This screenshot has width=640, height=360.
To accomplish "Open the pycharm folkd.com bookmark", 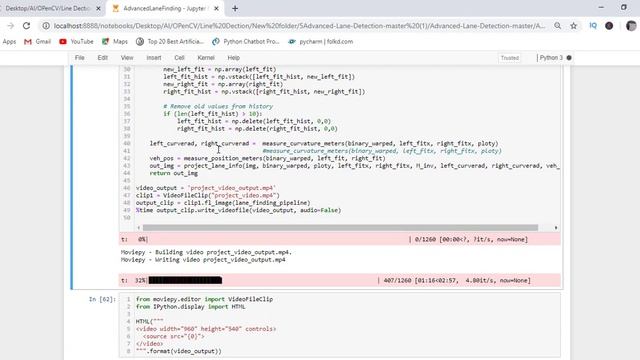I will pyautogui.click(x=320, y=42).
